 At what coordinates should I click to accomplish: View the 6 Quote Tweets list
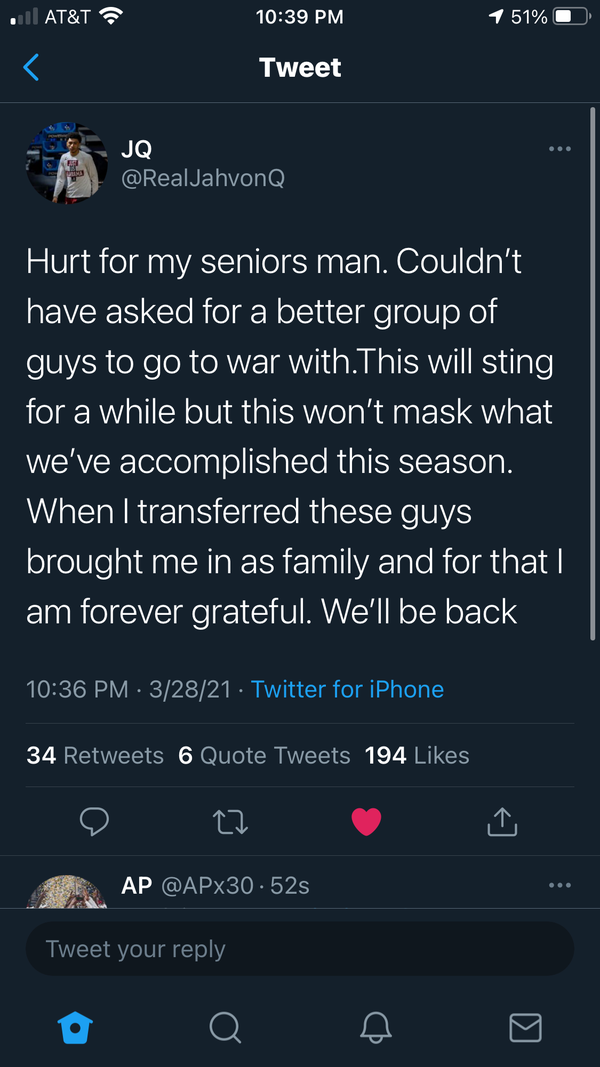(x=264, y=755)
